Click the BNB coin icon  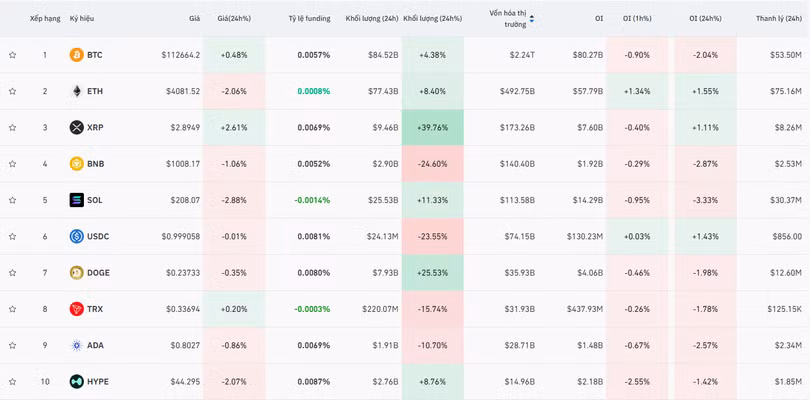click(76, 164)
